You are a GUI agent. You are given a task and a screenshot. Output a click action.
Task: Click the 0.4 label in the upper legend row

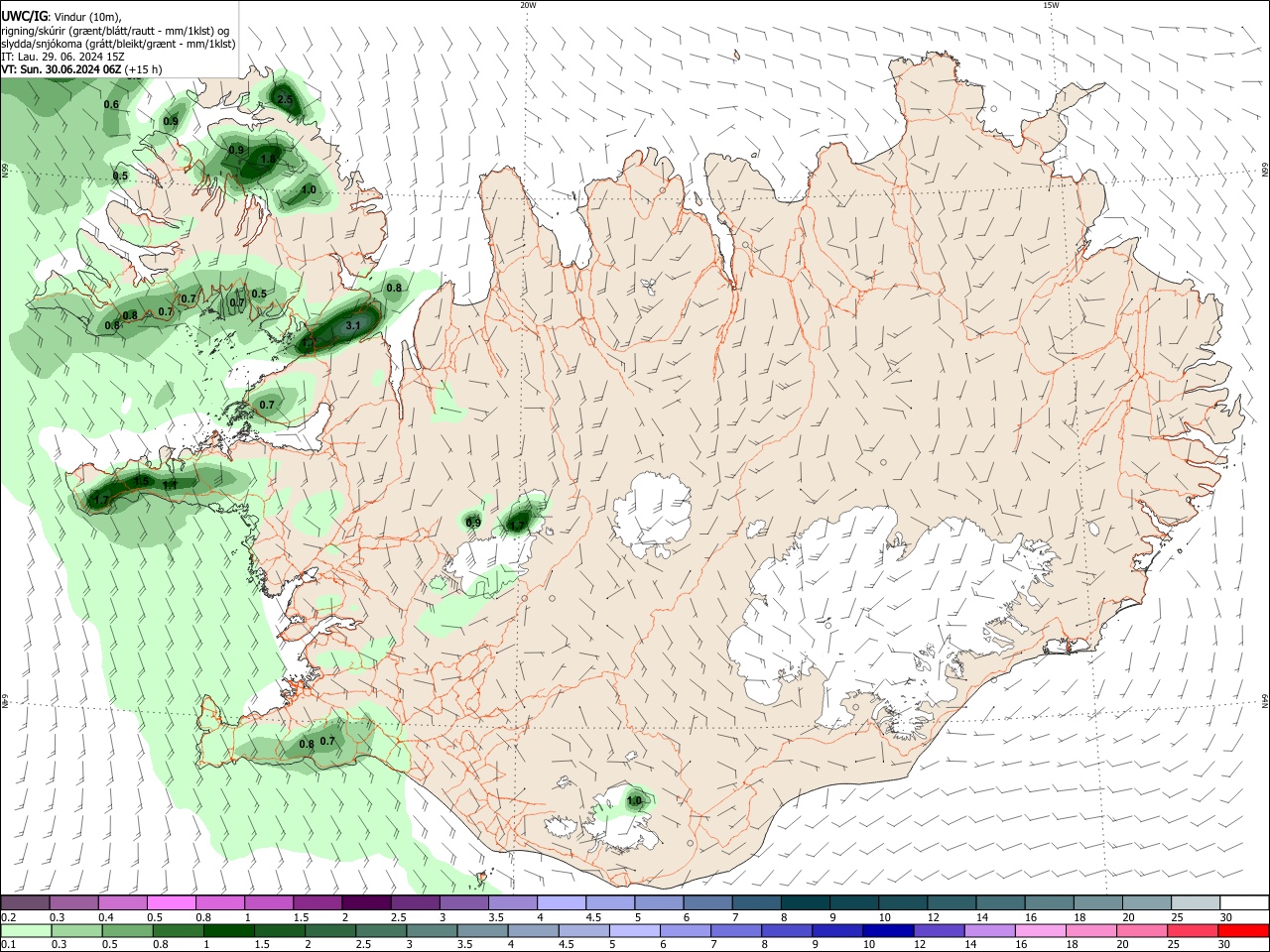106,917
